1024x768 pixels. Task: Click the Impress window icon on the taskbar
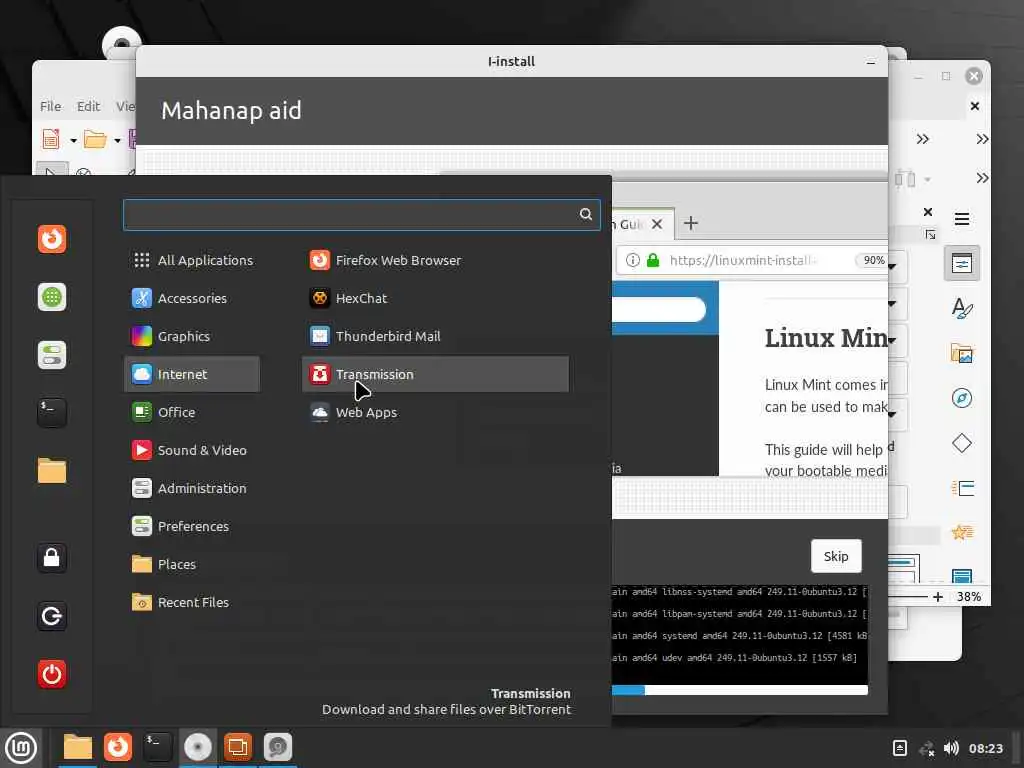[238, 747]
